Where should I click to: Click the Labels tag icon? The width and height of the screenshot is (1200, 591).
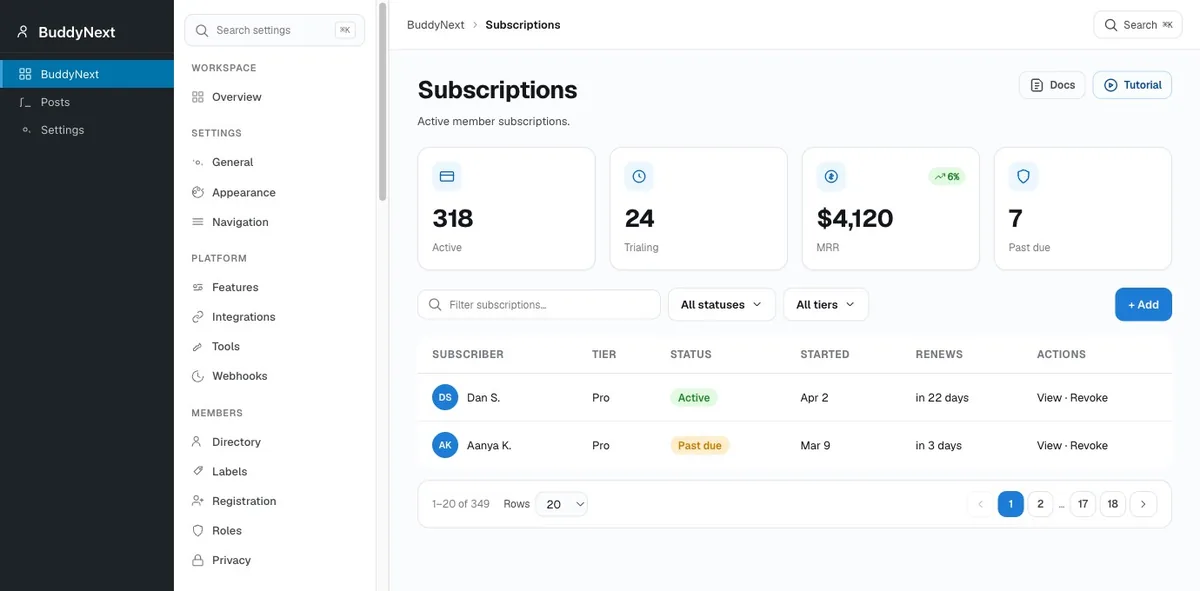[x=198, y=471]
